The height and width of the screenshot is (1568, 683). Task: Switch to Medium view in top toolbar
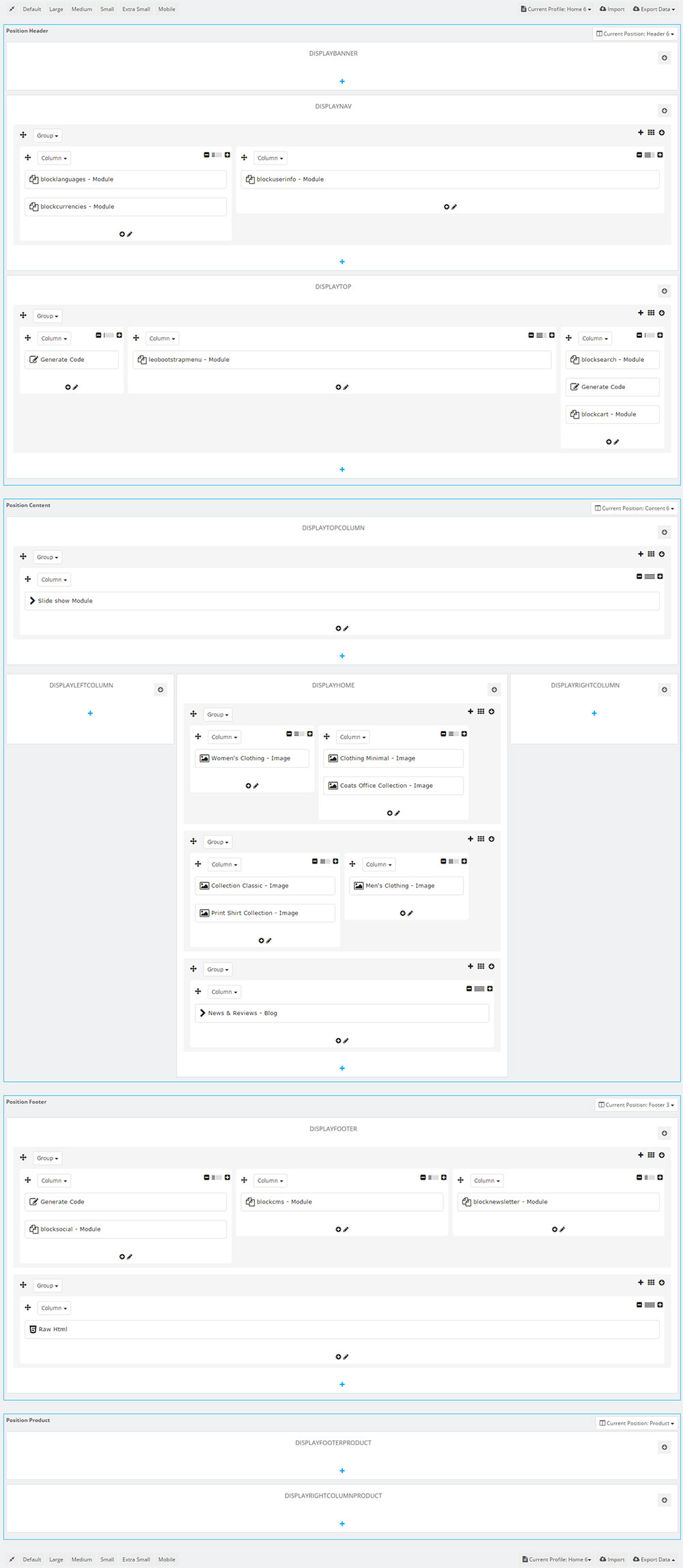click(82, 9)
